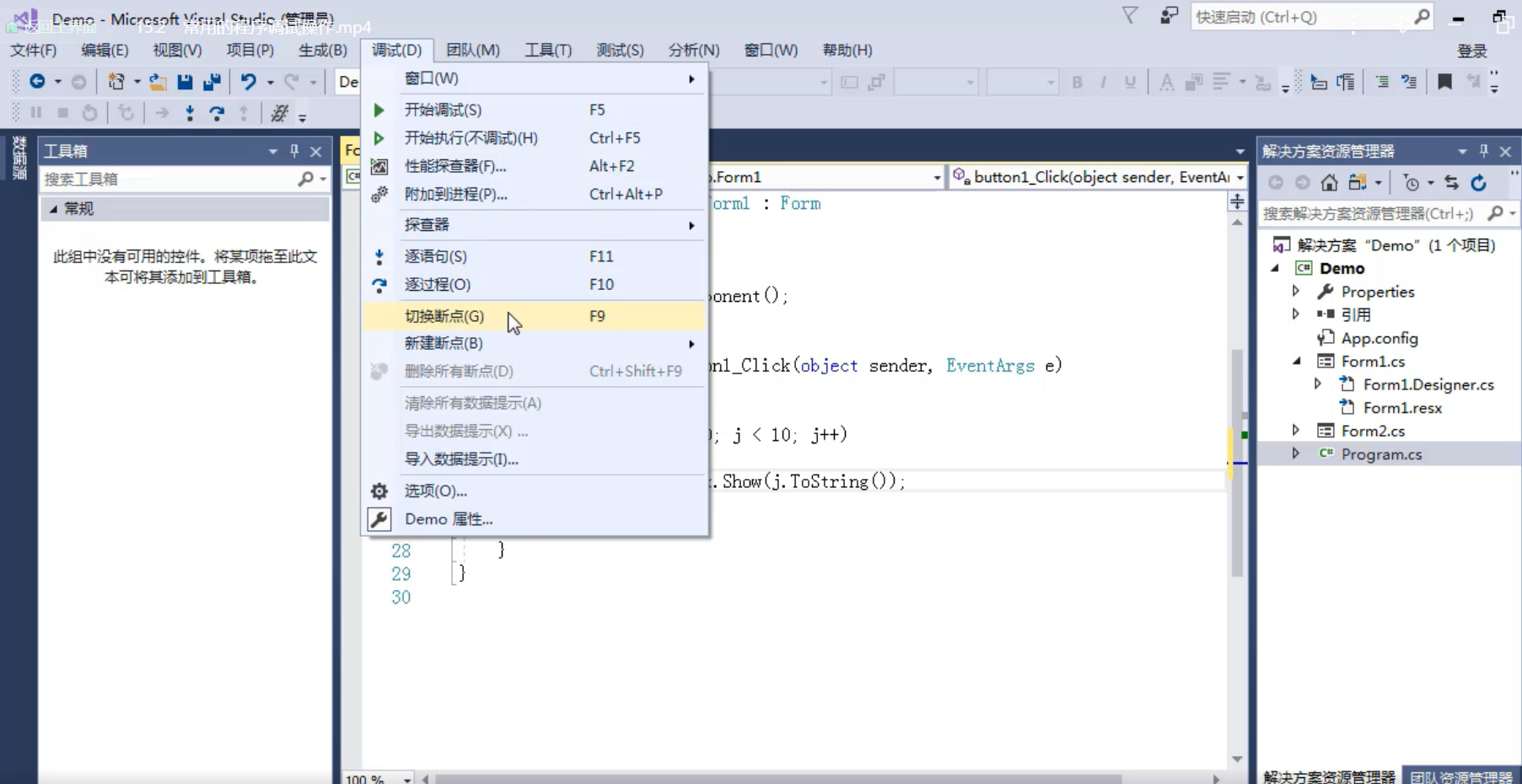Open the 测试(S) menu
The height and width of the screenshot is (784, 1522).
620,51
